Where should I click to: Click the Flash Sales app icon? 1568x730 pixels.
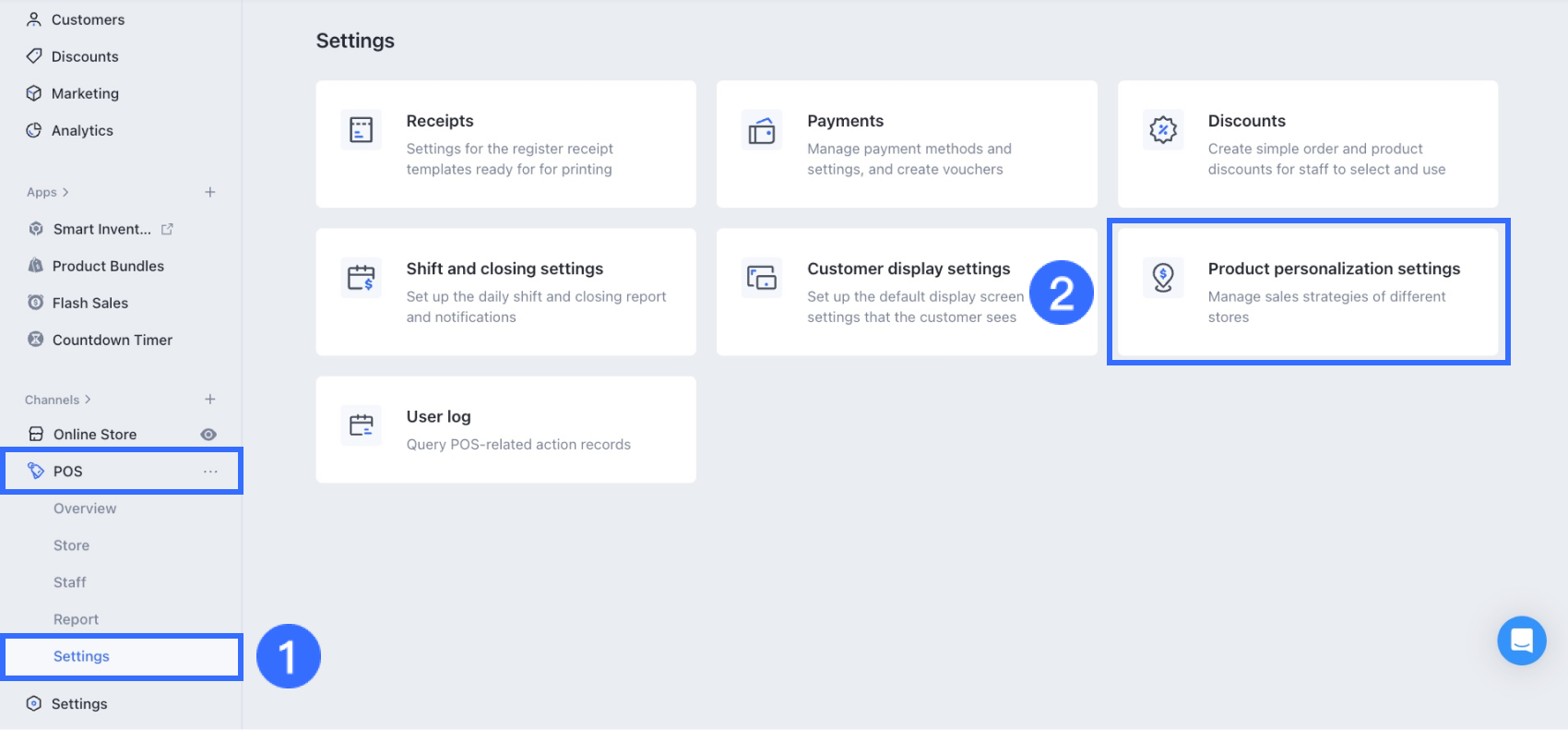tap(36, 303)
